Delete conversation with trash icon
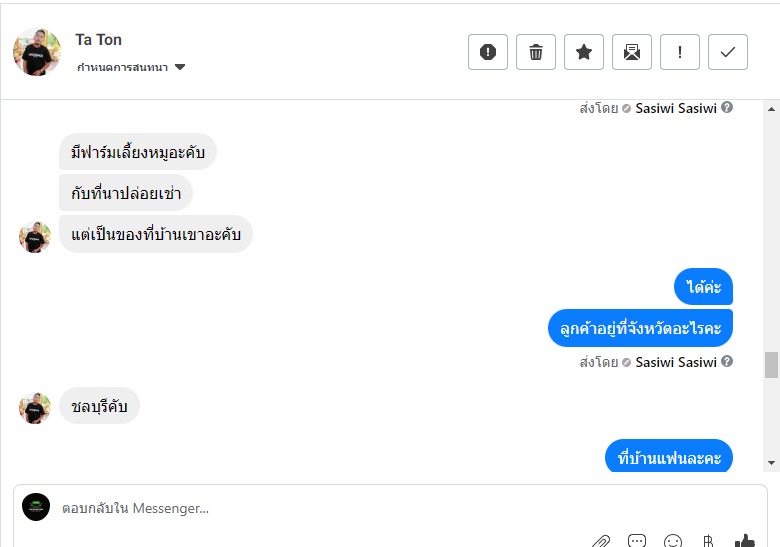 (x=536, y=52)
